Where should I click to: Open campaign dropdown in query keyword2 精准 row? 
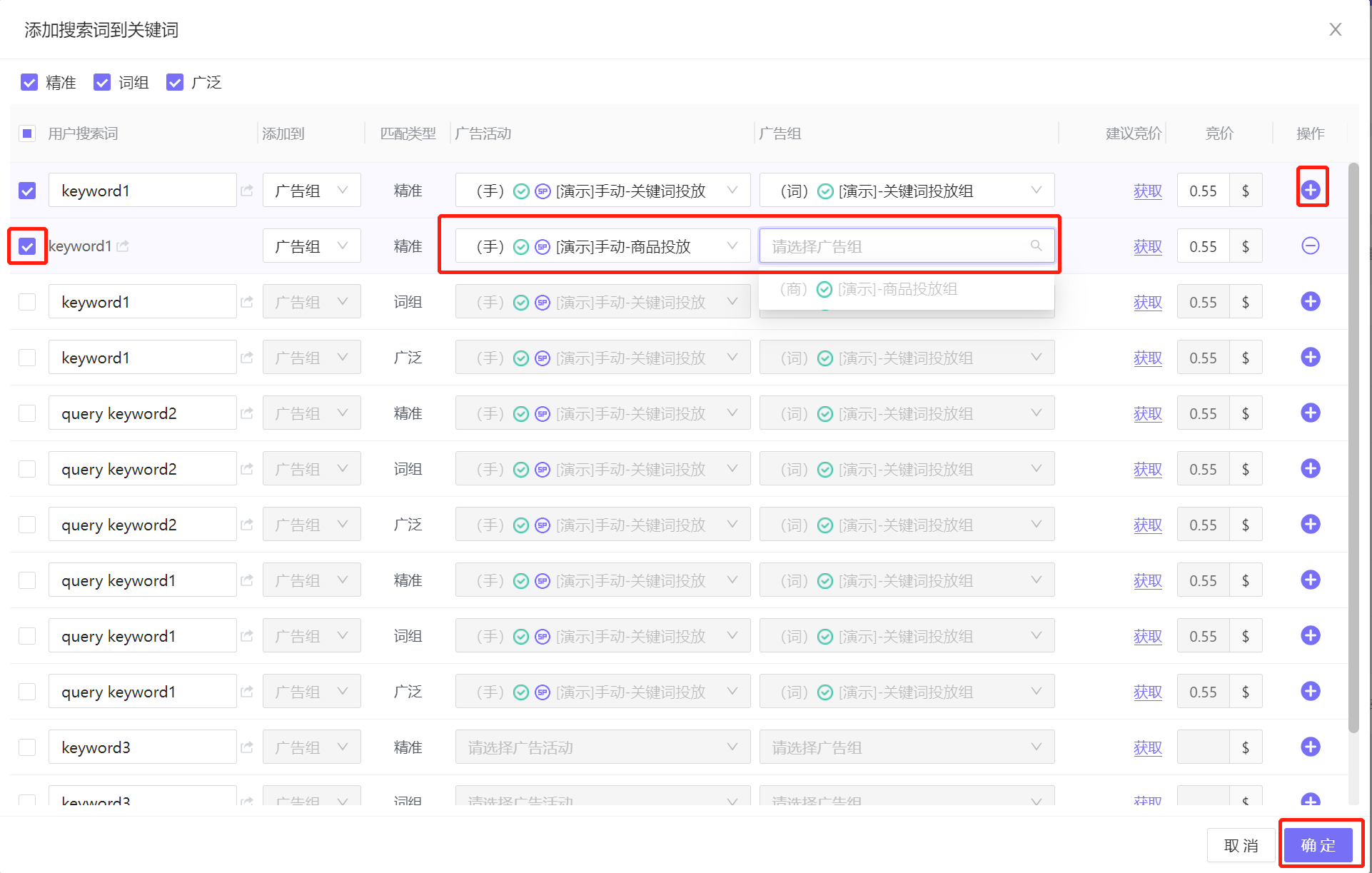point(603,413)
